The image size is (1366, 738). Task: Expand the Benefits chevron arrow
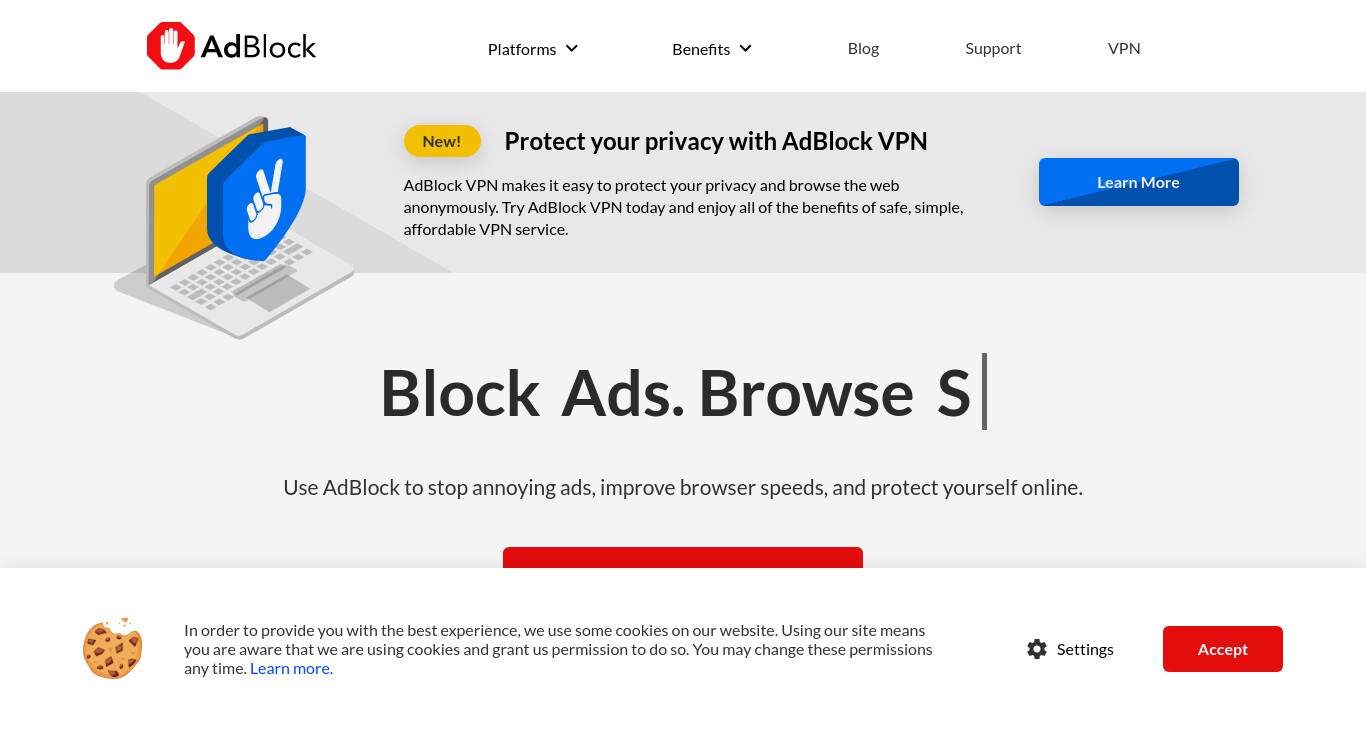pos(745,48)
